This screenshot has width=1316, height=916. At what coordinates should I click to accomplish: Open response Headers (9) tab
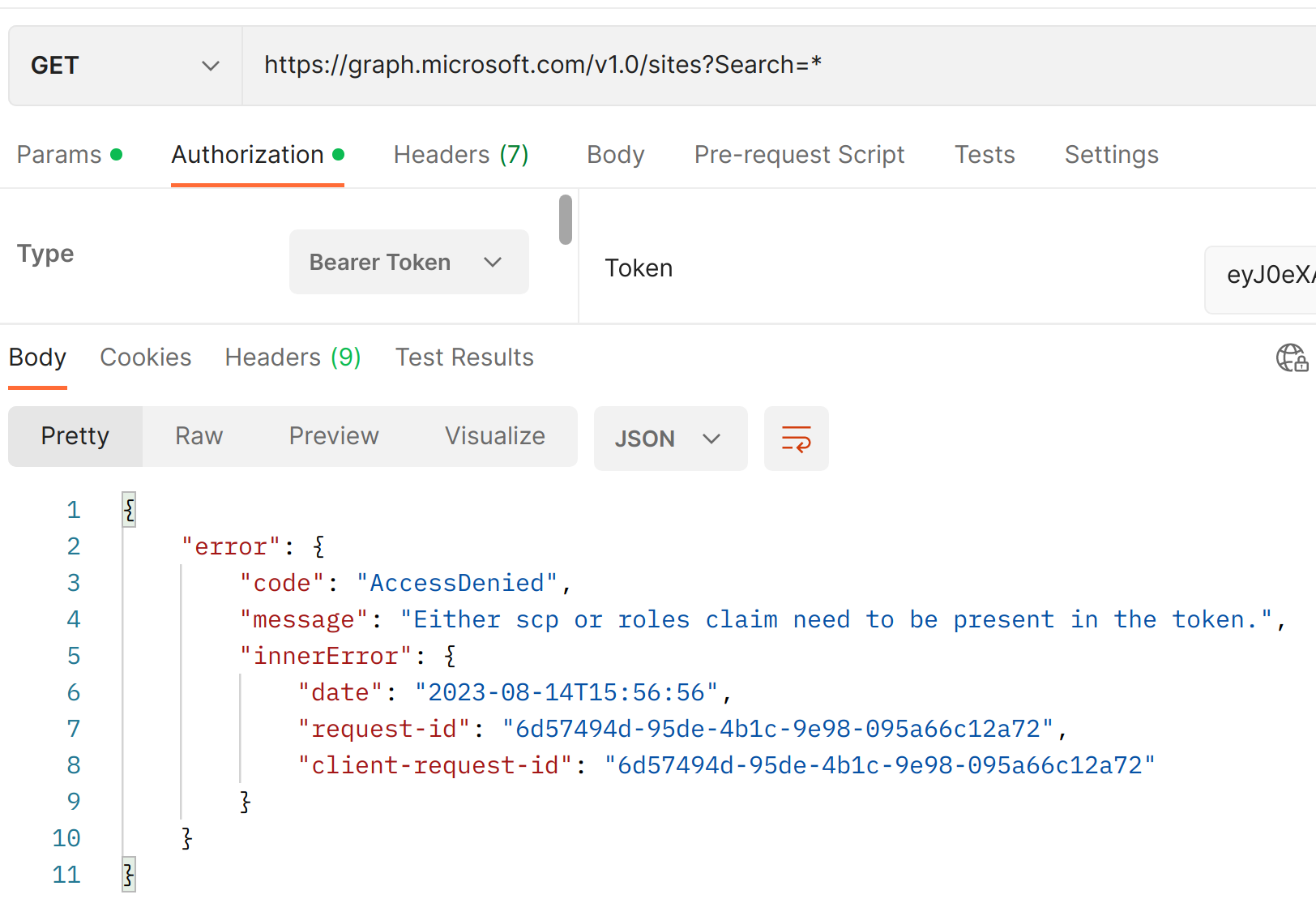pos(293,357)
